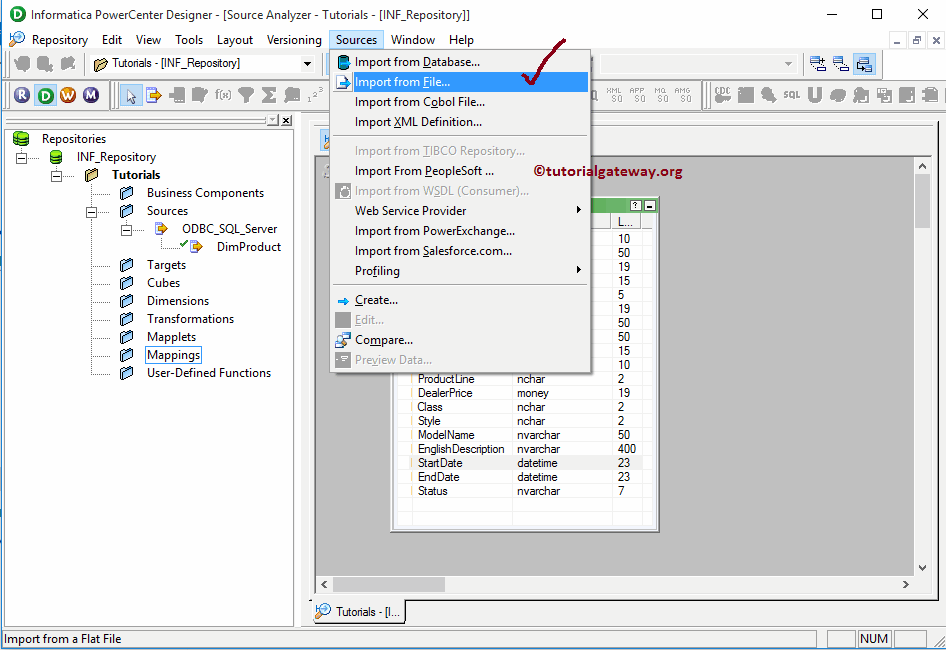Launch Workflow Manager (W) icon
This screenshot has height=650, width=946.
(68, 95)
